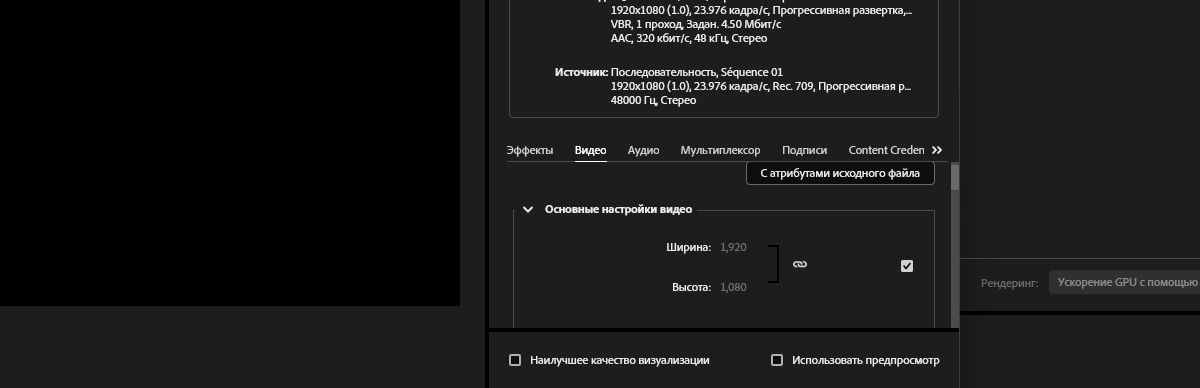This screenshot has width=1200, height=388.
Task: Click the AAC, 320 кбит/с summary line
Action: 689,38
